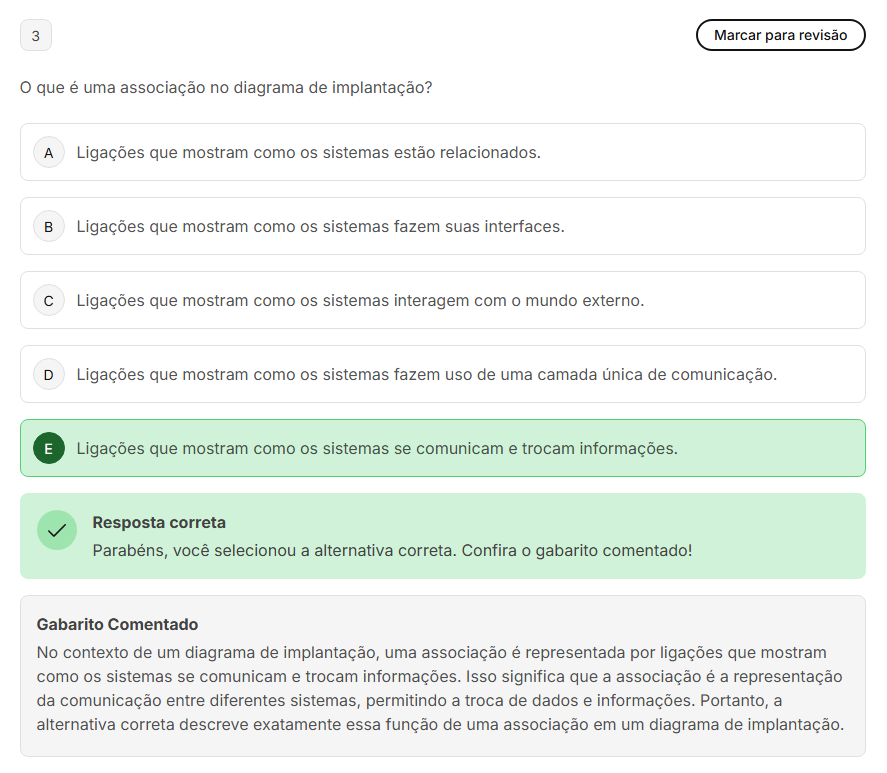Screen dimensions: 887x773
Task: Select the letter C circle icon
Action: coord(48,300)
